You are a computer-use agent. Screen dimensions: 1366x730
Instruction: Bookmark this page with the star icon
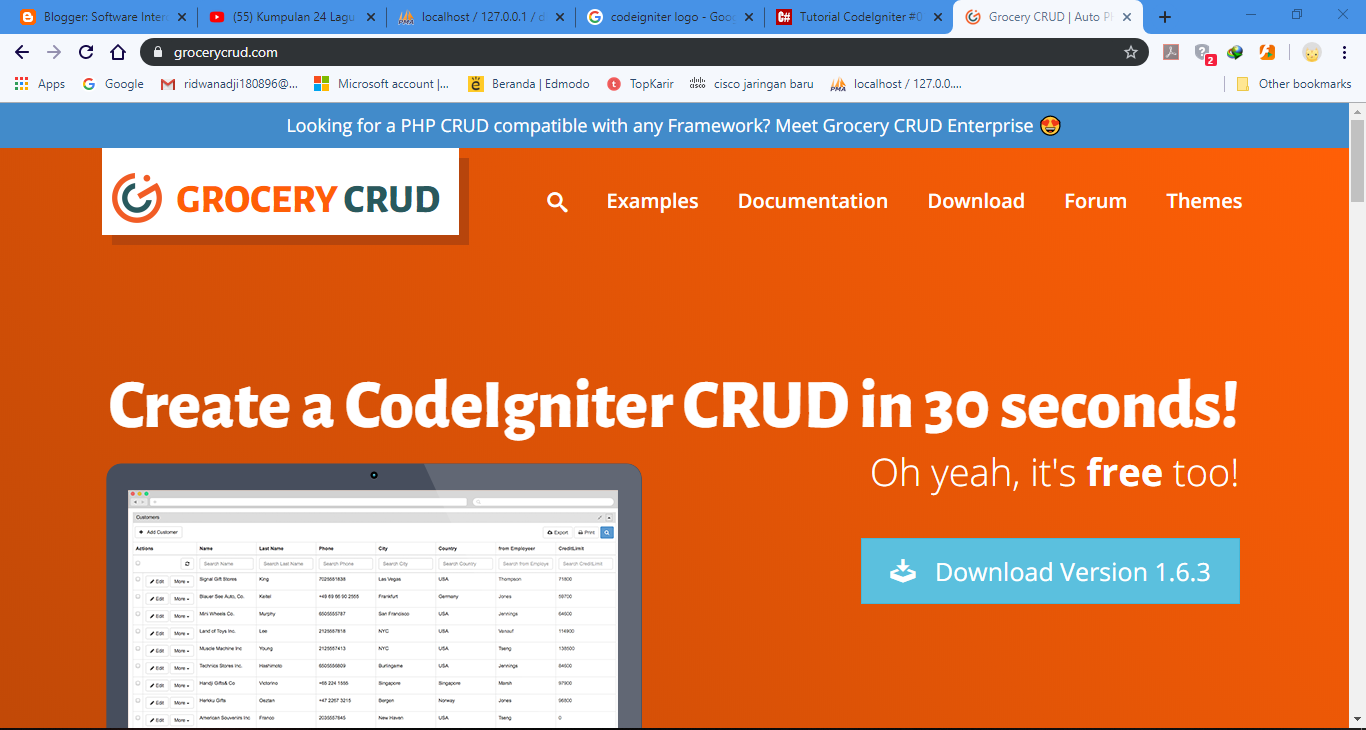[x=1131, y=52]
